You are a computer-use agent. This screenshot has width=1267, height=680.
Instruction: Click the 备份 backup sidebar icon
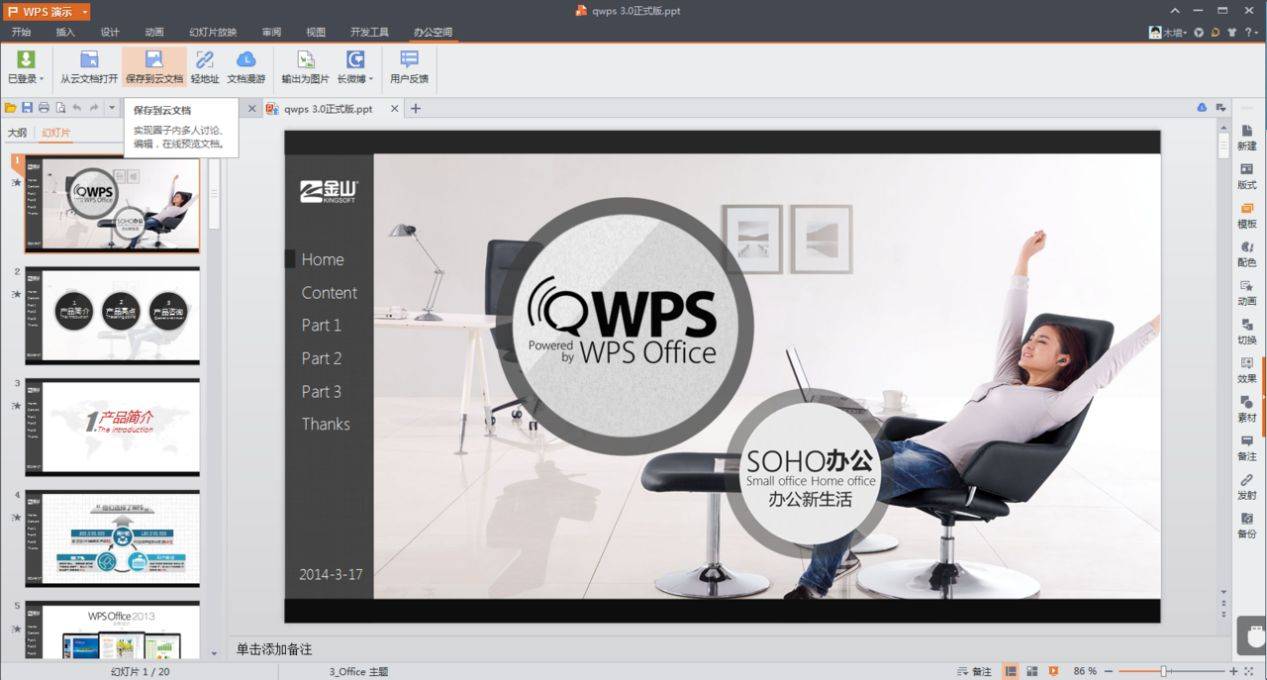[1247, 526]
